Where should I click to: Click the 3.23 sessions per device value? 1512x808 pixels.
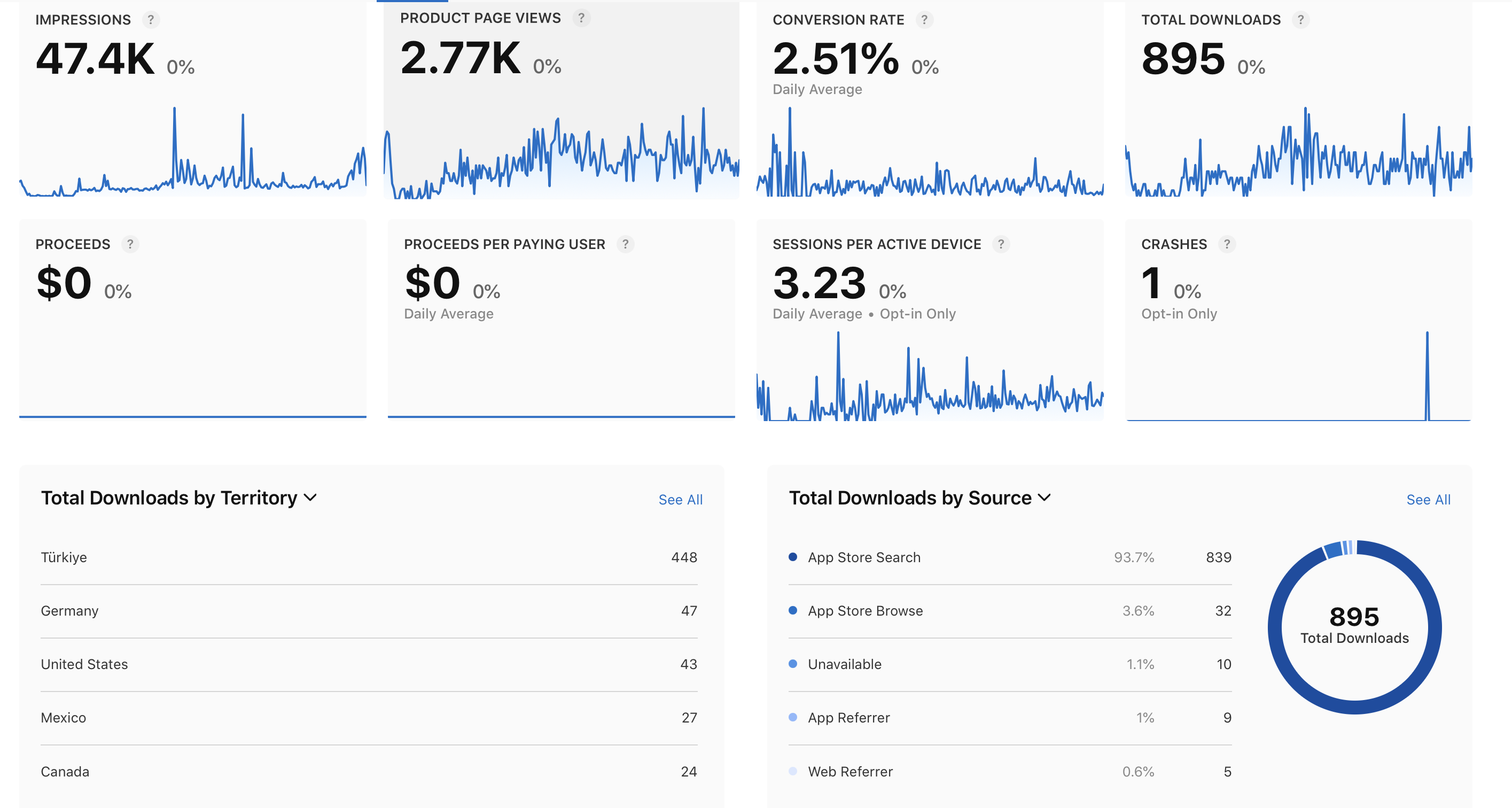click(x=820, y=283)
